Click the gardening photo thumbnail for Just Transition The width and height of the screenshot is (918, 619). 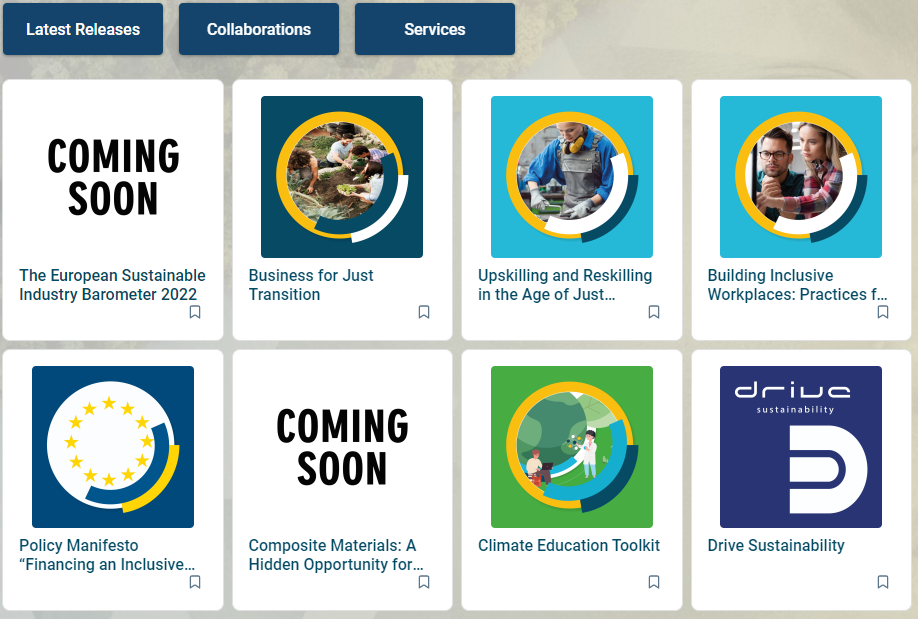point(342,177)
